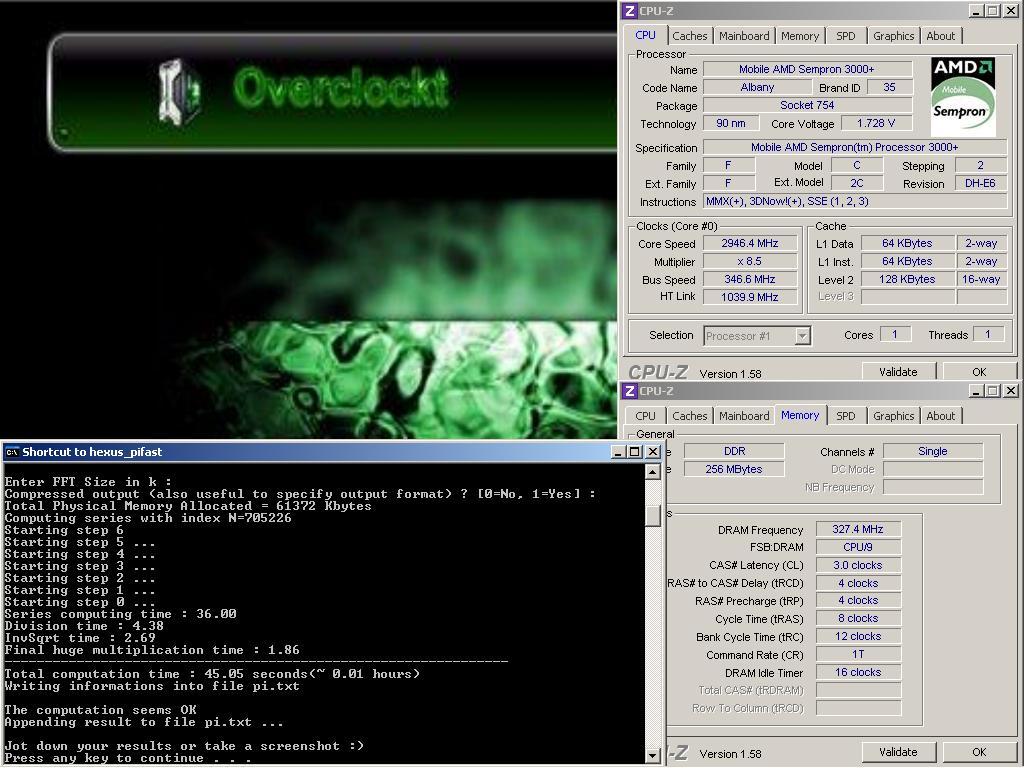Close the lower CPU-Z Memory window
Viewport: 1024px width, 768px height.
click(1010, 391)
